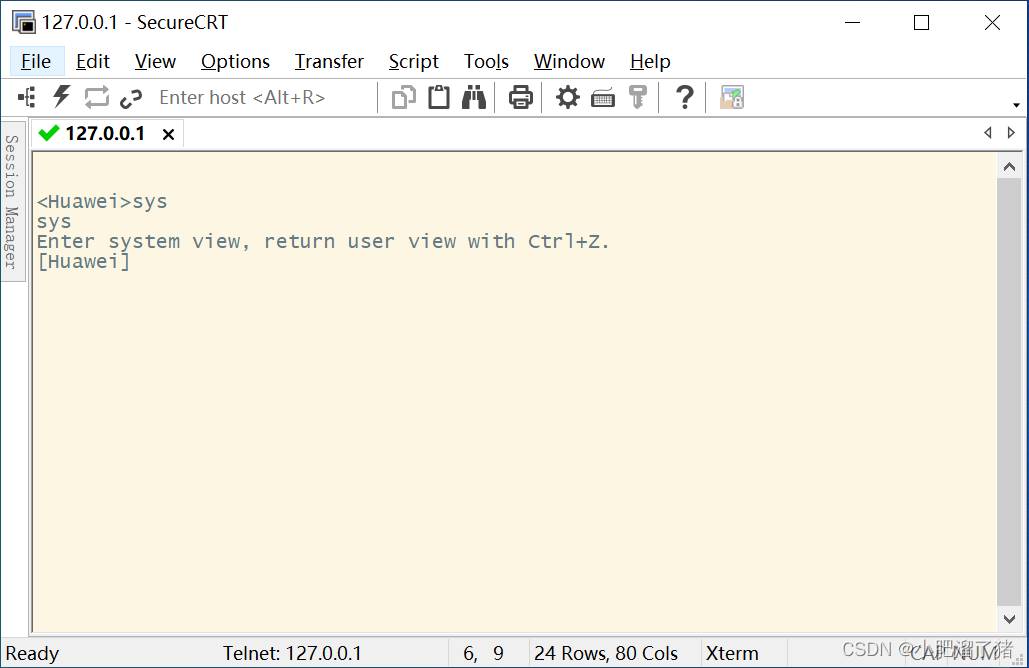Open the Tools menu
Viewport: 1029px width, 668px height.
486,62
